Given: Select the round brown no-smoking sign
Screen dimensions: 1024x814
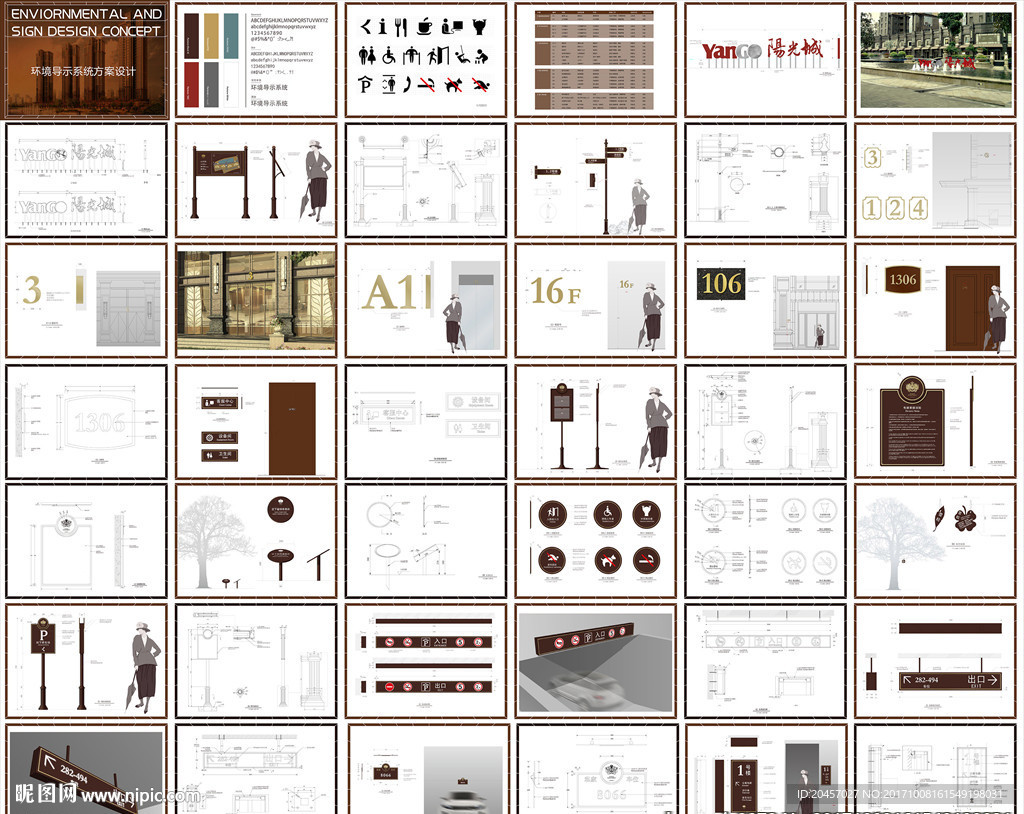Looking at the screenshot, I should click(647, 561).
